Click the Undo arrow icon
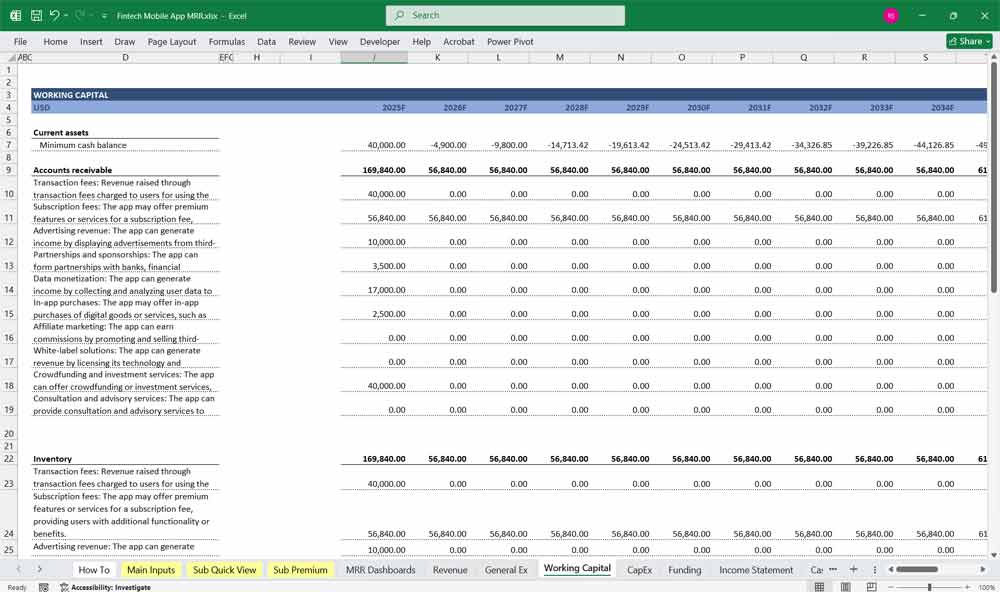1000x592 pixels. (x=55, y=16)
